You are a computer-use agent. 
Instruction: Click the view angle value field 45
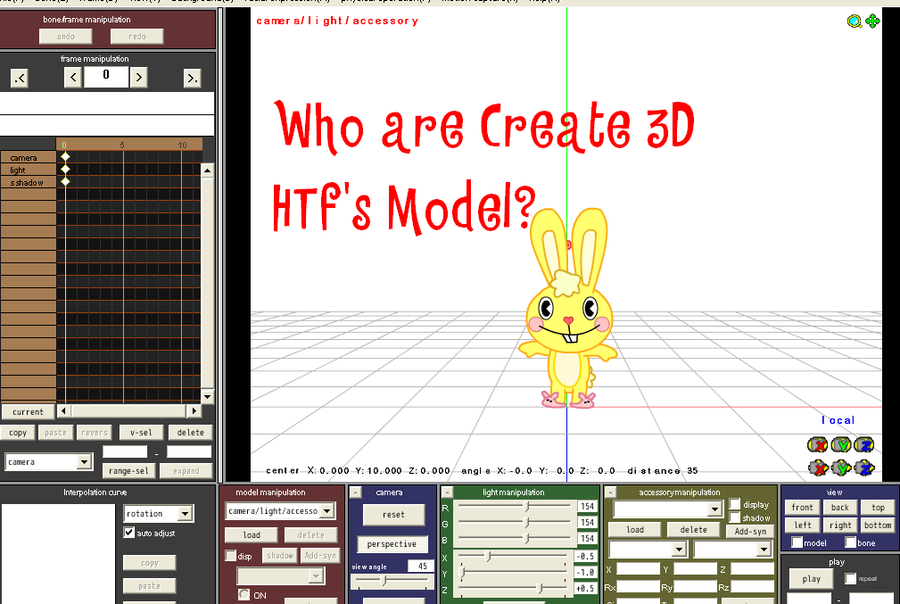tap(421, 566)
